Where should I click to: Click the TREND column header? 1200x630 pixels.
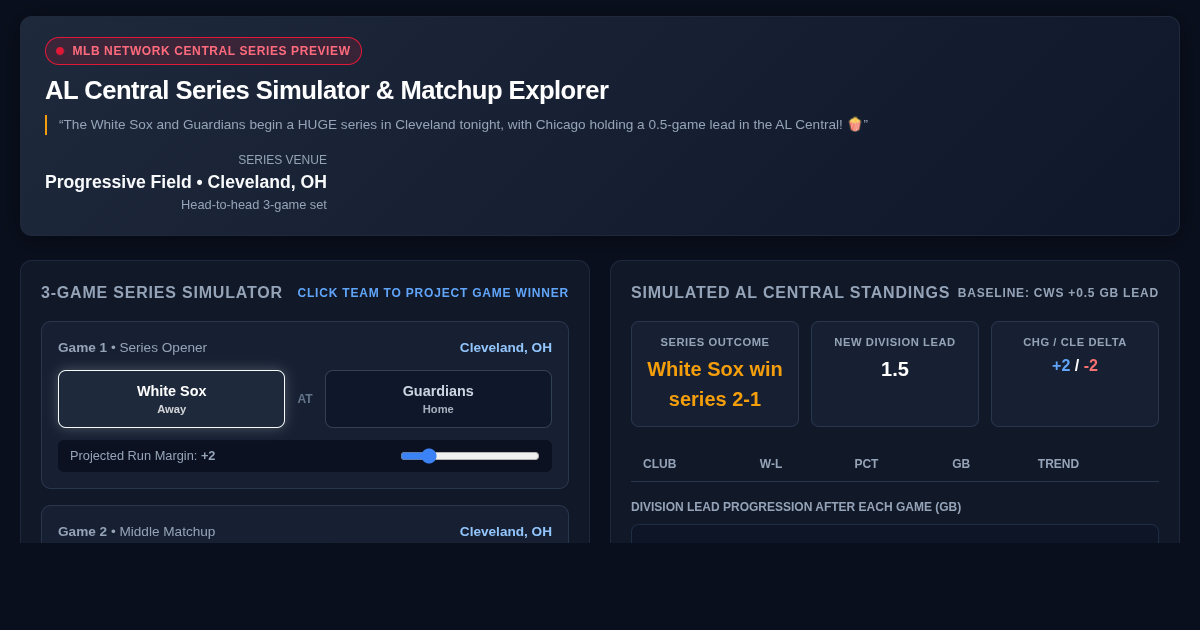1058,464
